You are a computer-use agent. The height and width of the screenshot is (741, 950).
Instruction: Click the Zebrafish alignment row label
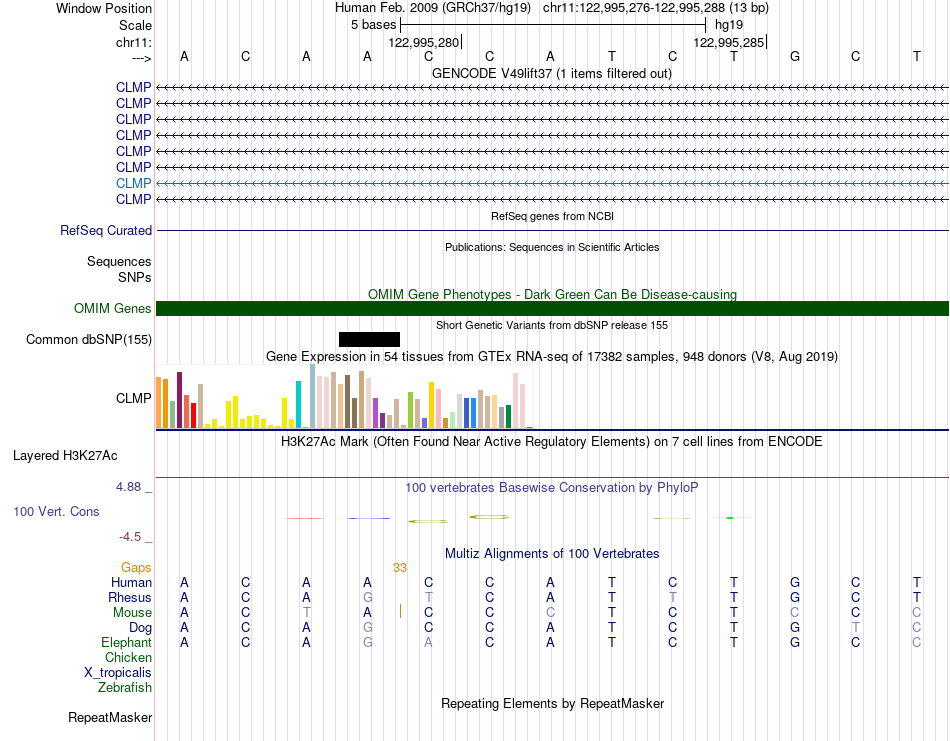point(125,688)
